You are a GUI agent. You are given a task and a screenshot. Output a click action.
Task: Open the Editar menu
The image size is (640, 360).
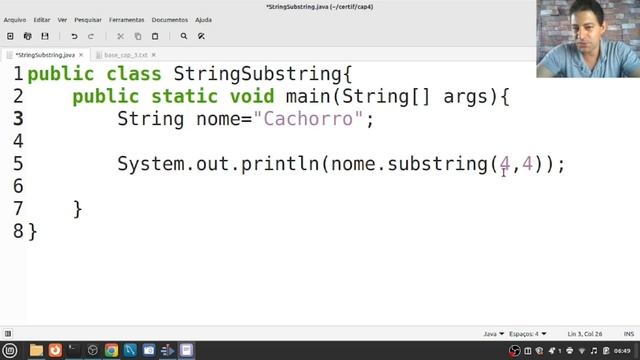42,20
